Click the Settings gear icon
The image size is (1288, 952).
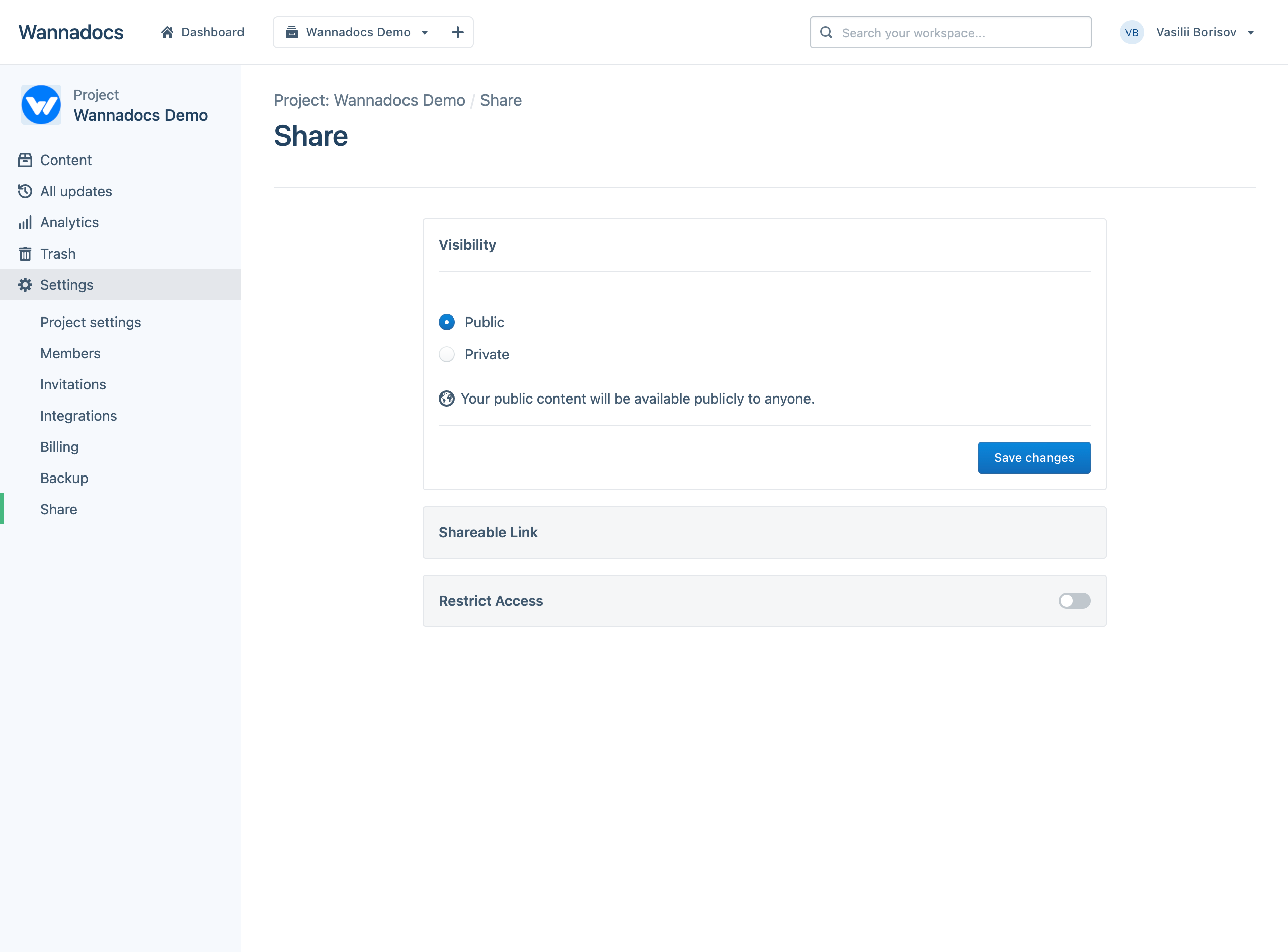tap(25, 285)
